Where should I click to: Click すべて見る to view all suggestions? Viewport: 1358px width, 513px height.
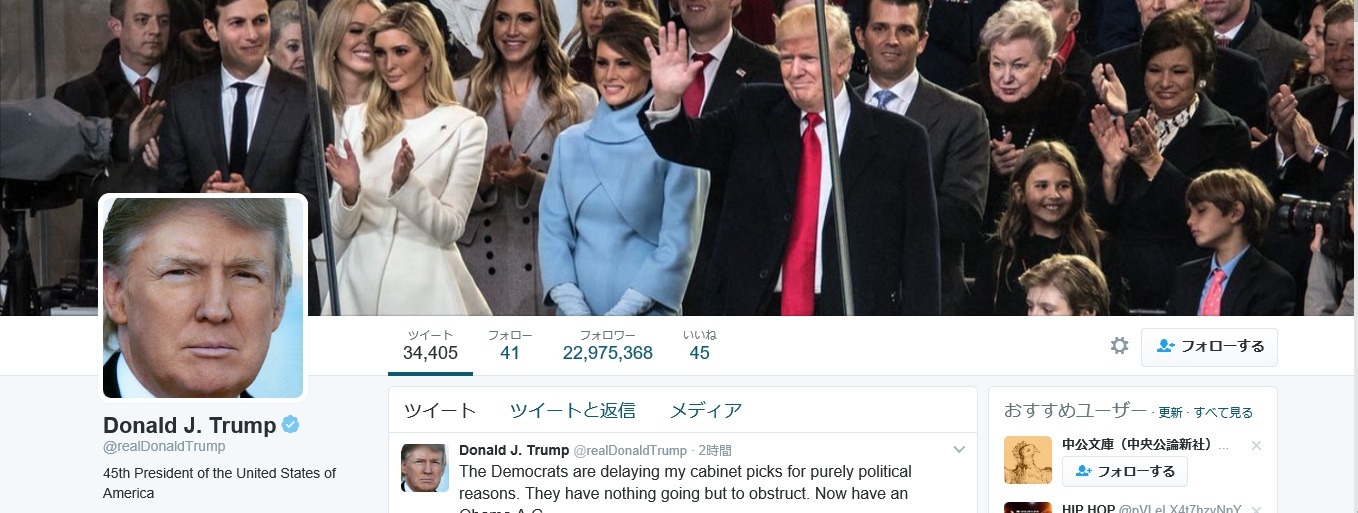(x=1223, y=413)
